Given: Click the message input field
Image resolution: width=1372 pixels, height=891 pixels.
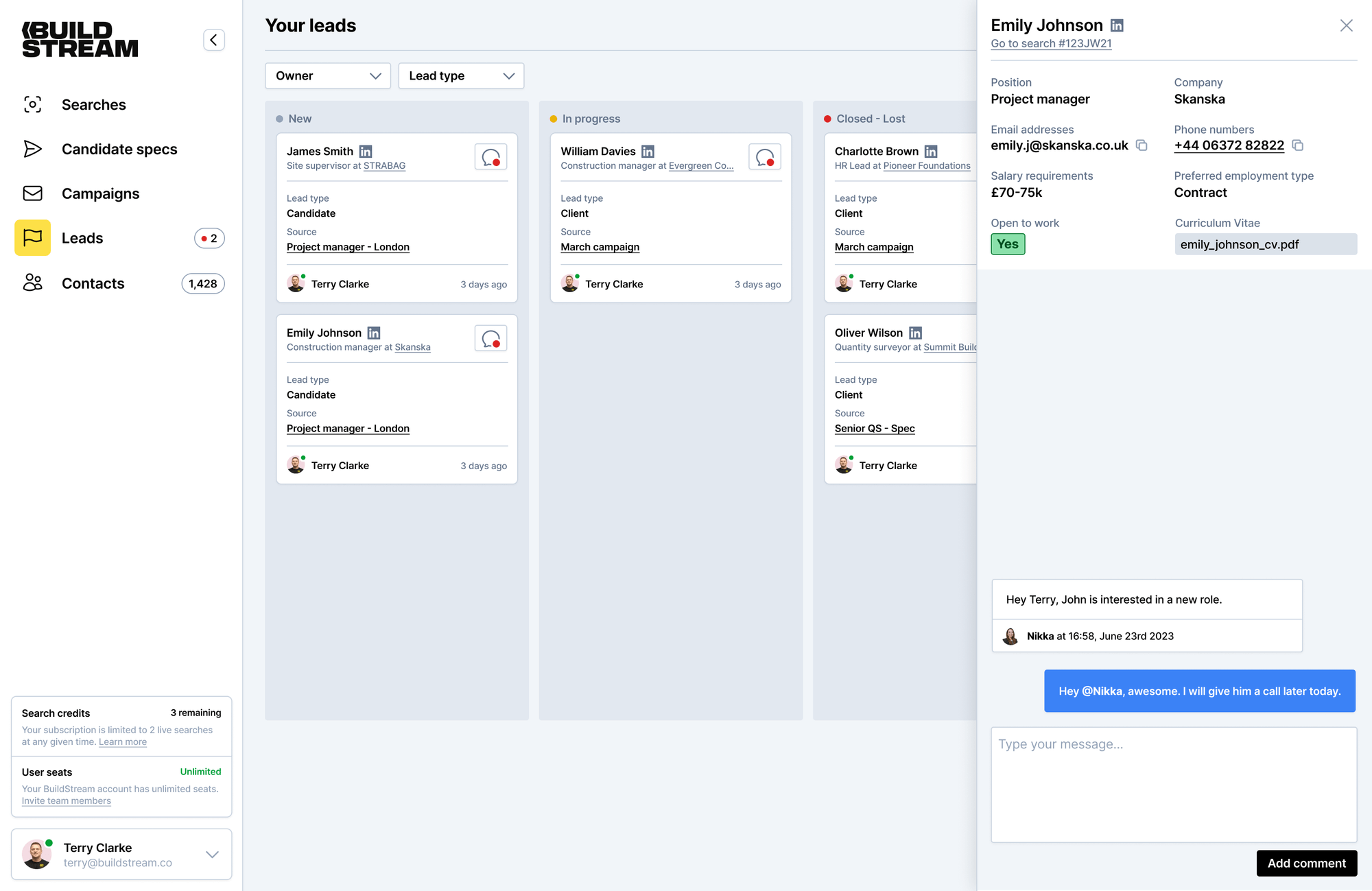Looking at the screenshot, I should point(1173,784).
